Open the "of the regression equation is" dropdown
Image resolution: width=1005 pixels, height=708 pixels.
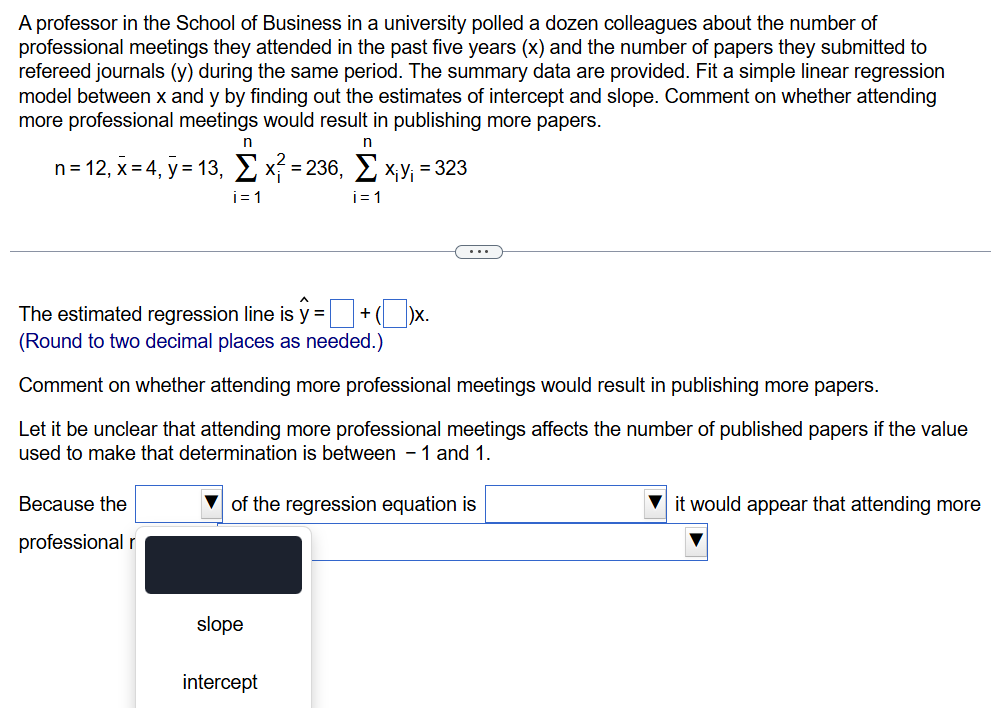pyautogui.click(x=575, y=503)
